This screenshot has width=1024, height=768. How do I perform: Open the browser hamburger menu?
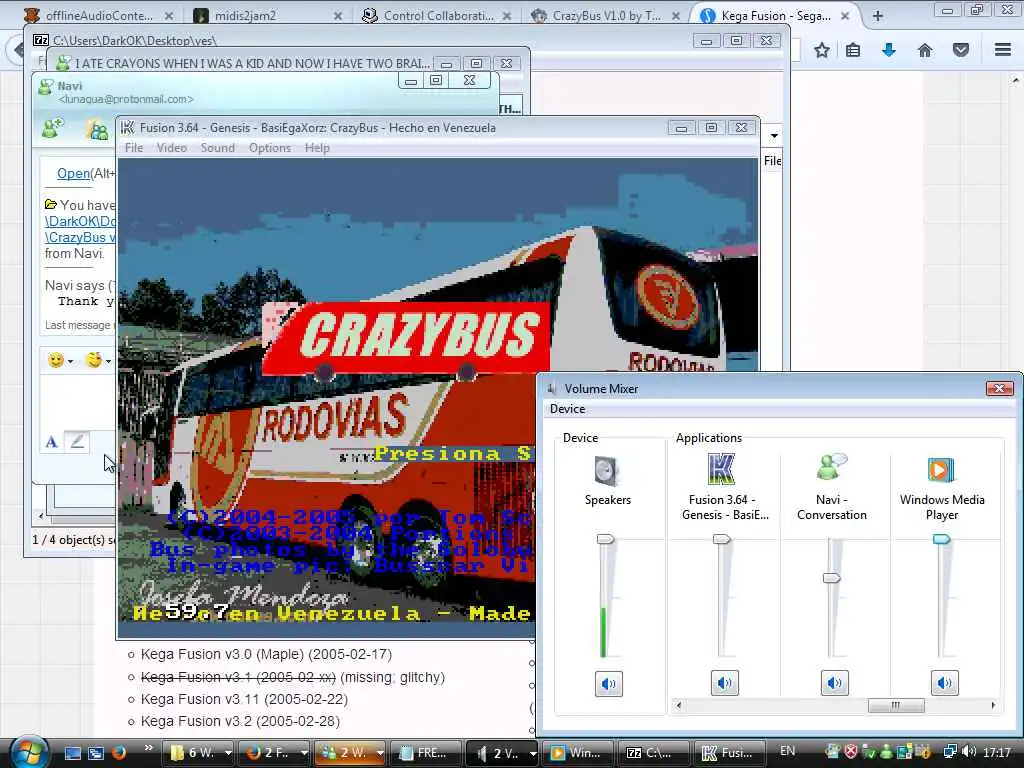pyautogui.click(x=1003, y=50)
